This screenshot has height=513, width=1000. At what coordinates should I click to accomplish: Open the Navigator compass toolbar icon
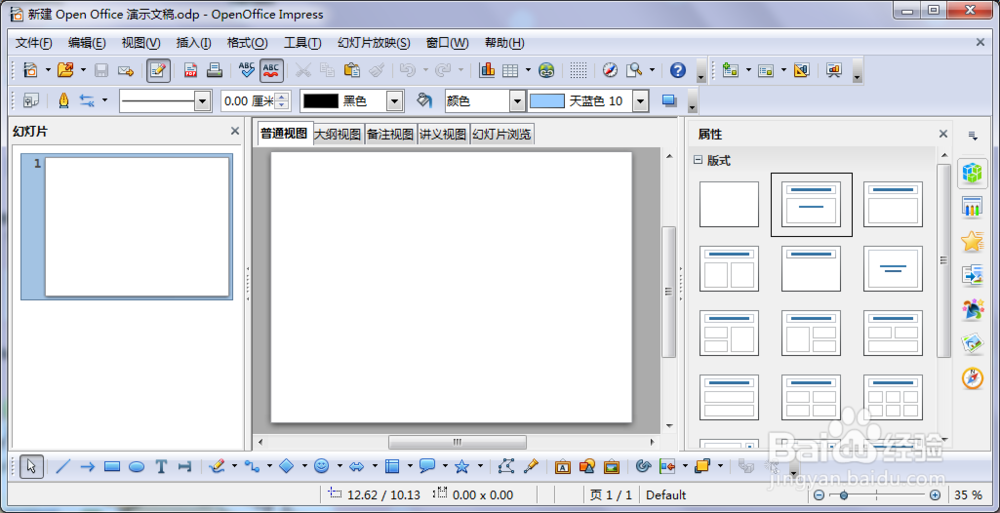tap(610, 70)
